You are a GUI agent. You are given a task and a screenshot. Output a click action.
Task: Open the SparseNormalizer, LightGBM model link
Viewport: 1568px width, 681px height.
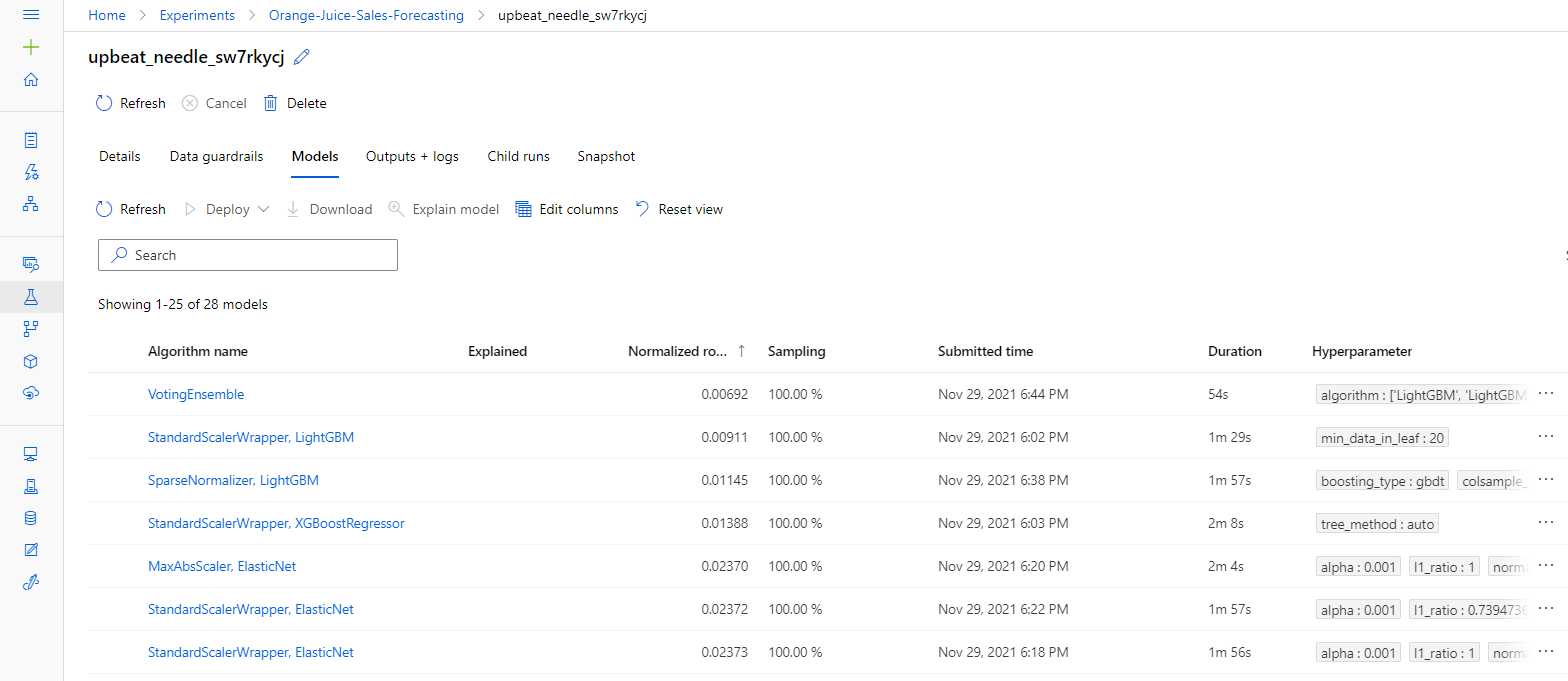point(233,480)
